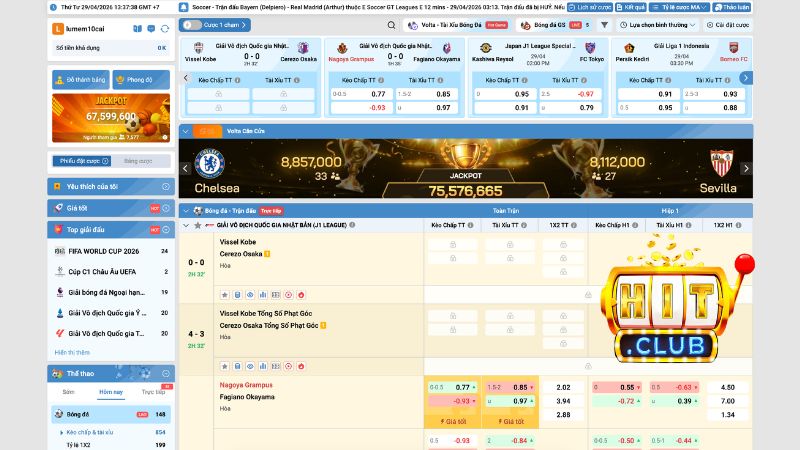Click the star icon under corner kicks match

click(x=224, y=366)
